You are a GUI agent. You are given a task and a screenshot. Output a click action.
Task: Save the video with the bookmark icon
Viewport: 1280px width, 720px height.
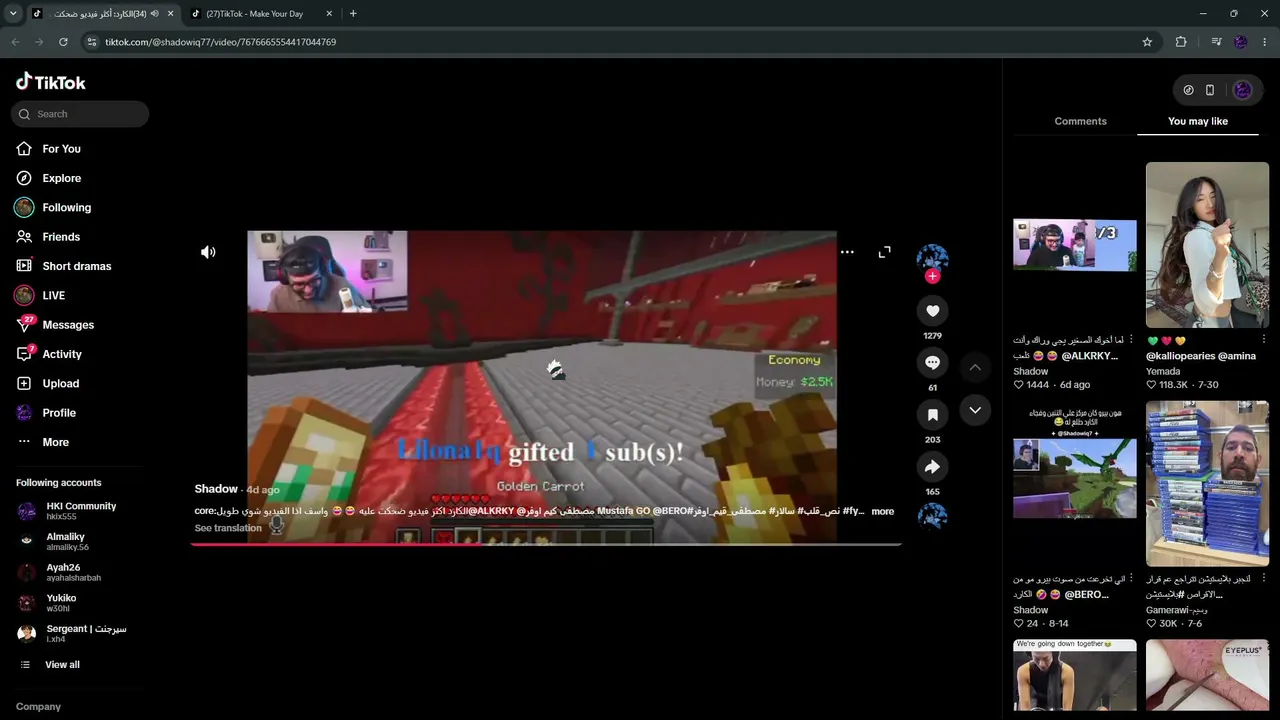click(932, 414)
